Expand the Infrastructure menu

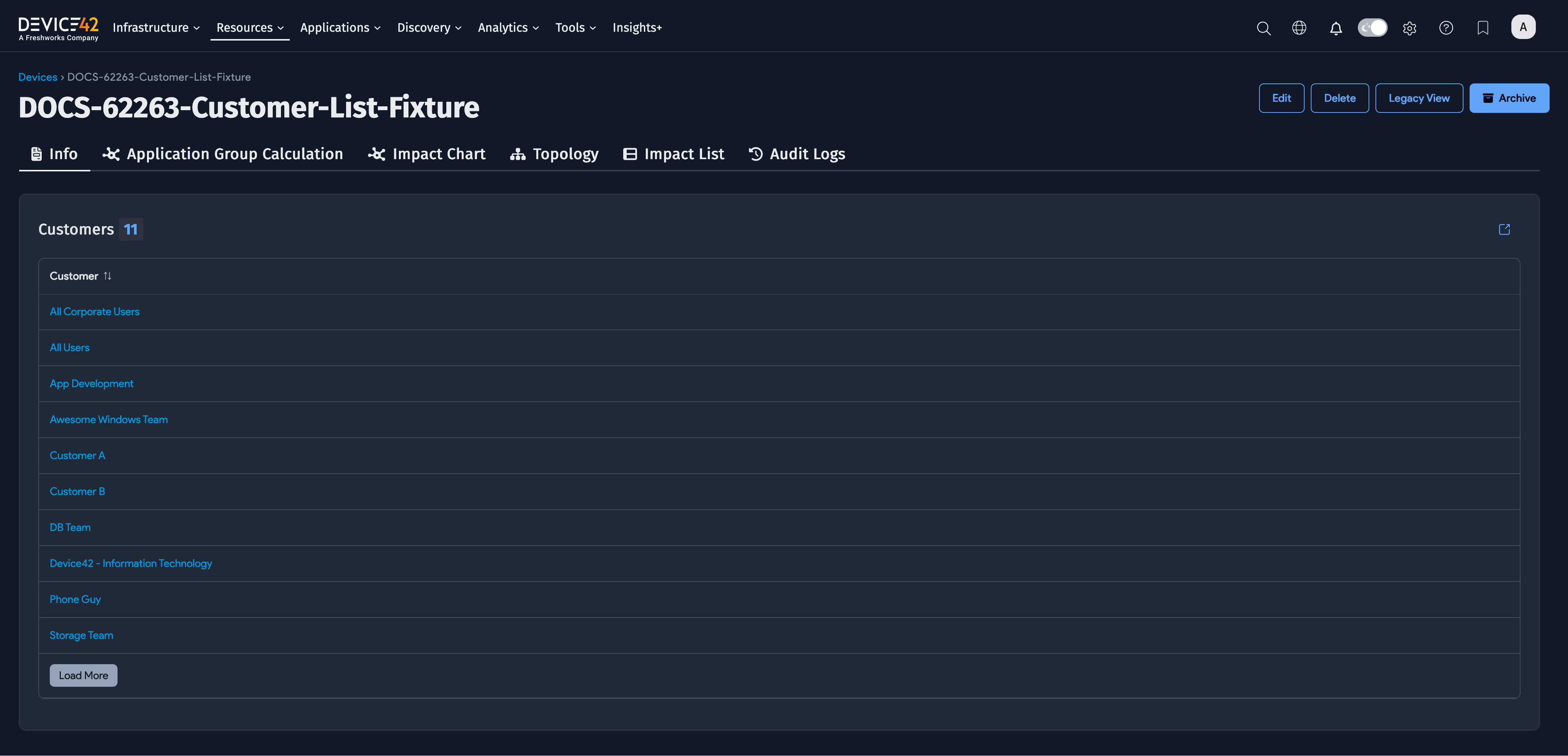click(156, 28)
